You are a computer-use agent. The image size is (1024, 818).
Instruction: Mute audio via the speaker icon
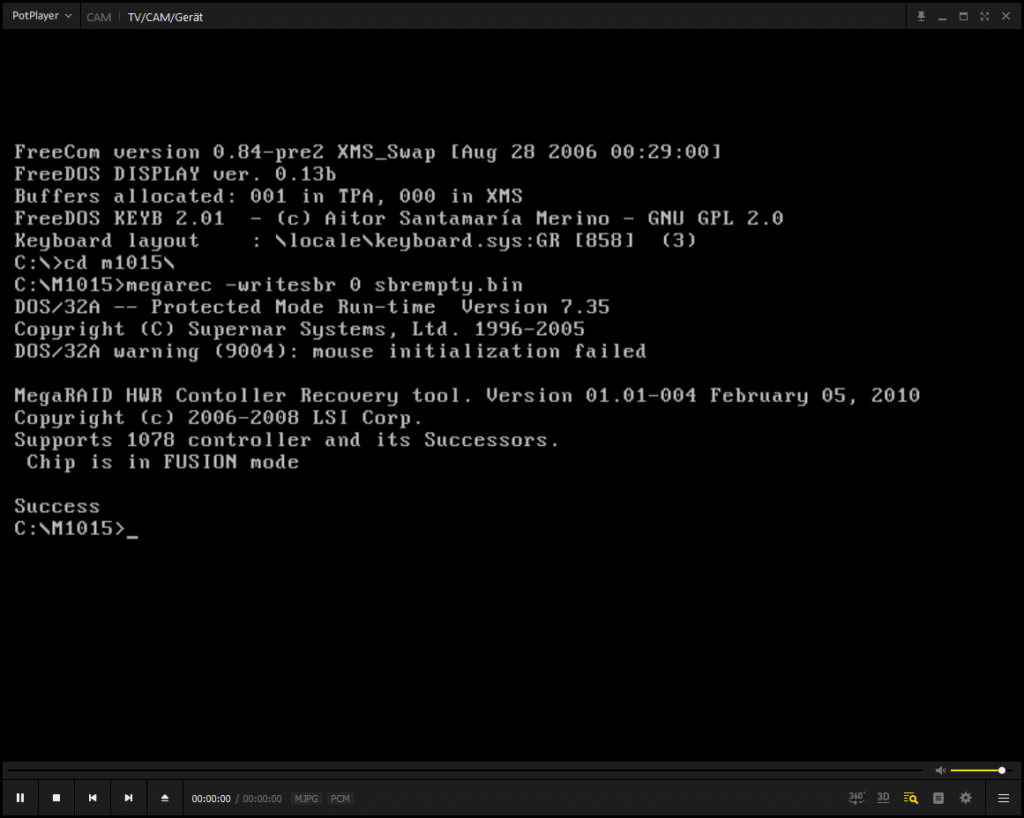tap(940, 770)
